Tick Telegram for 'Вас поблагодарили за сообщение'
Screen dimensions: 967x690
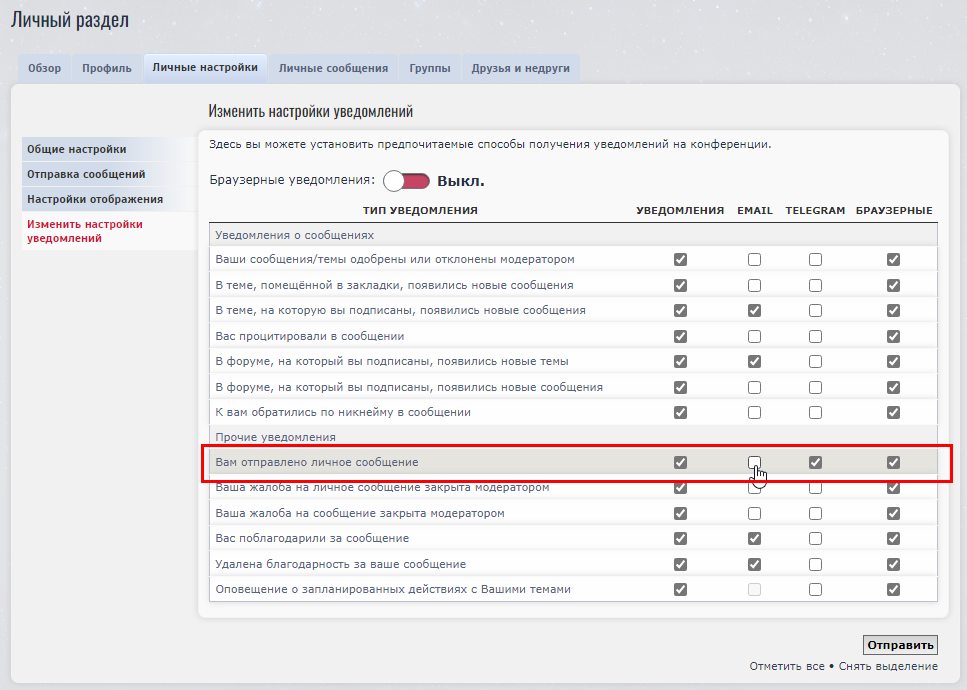(815, 538)
